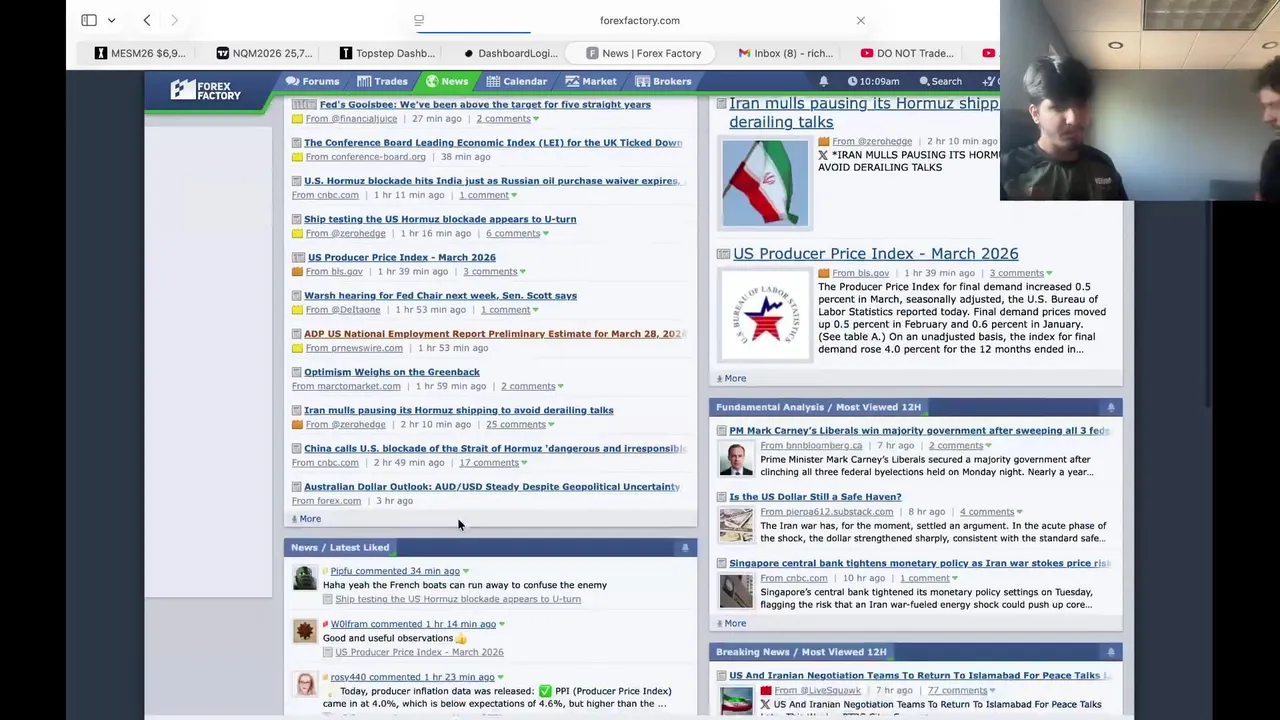Screen dimensions: 1280x720
Task: Open ADP US National Employment Report headline
Action: pyautogui.click(x=494, y=334)
